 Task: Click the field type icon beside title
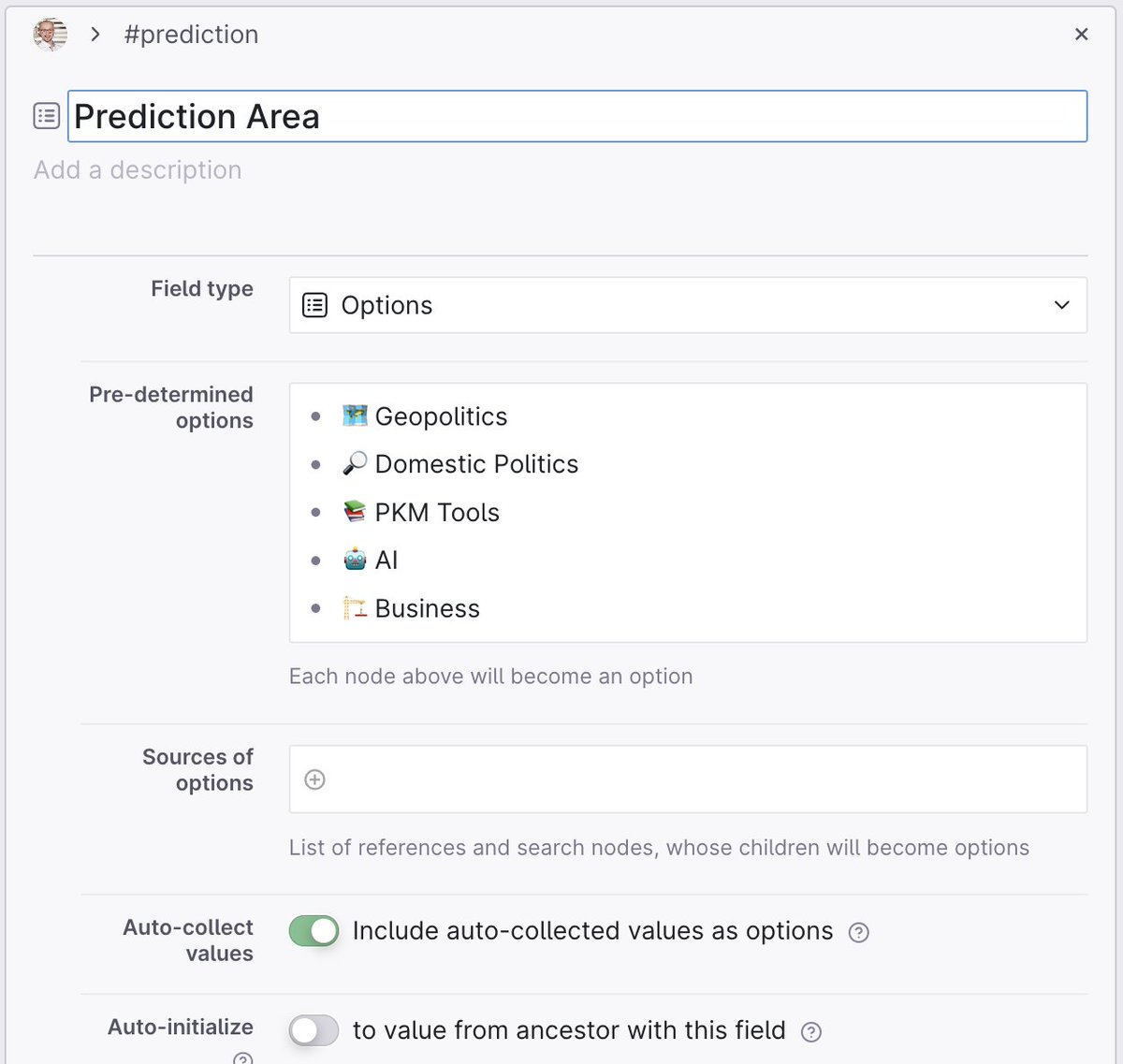click(x=47, y=116)
